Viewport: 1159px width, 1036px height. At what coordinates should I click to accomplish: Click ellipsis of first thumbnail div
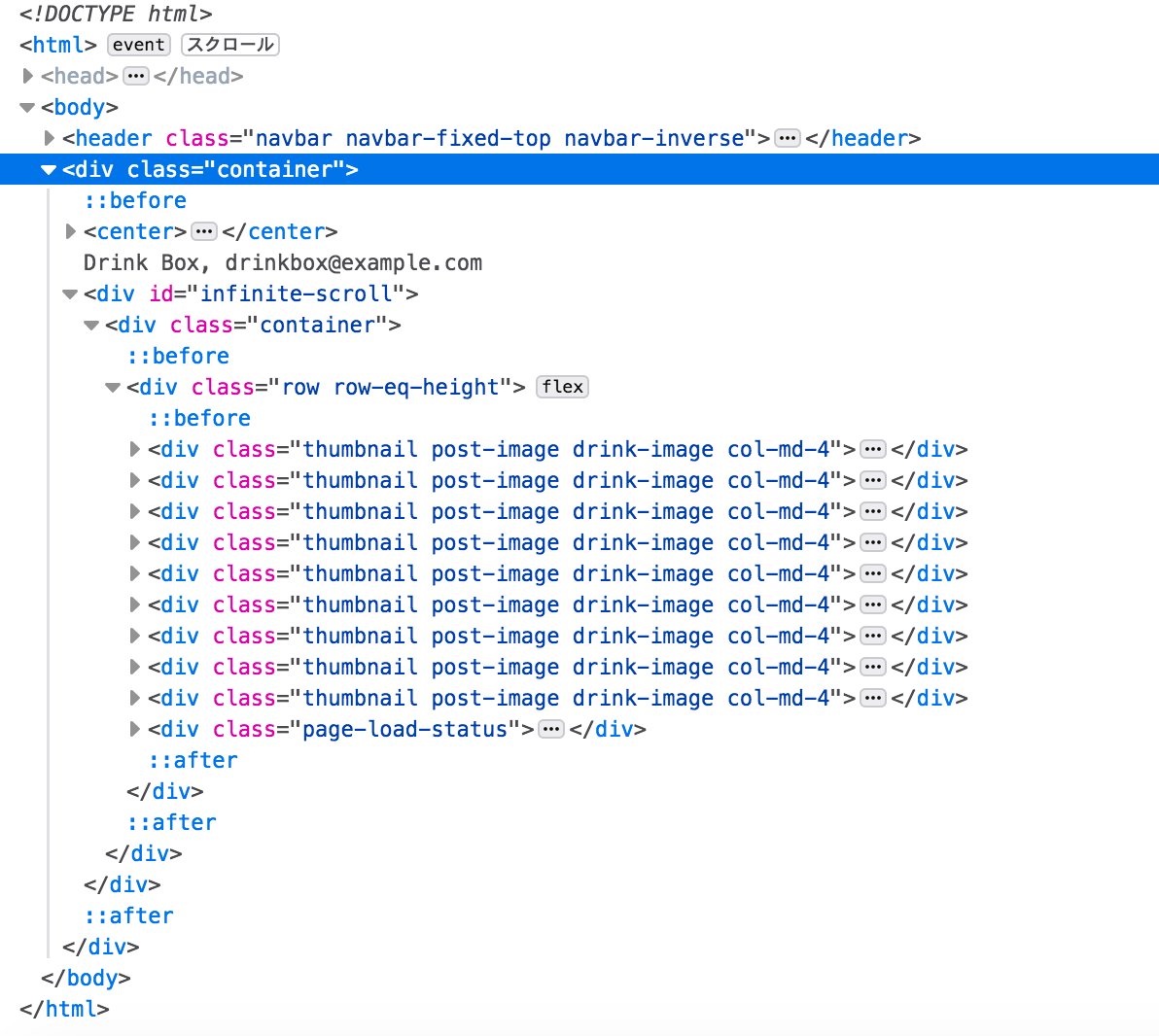873,449
